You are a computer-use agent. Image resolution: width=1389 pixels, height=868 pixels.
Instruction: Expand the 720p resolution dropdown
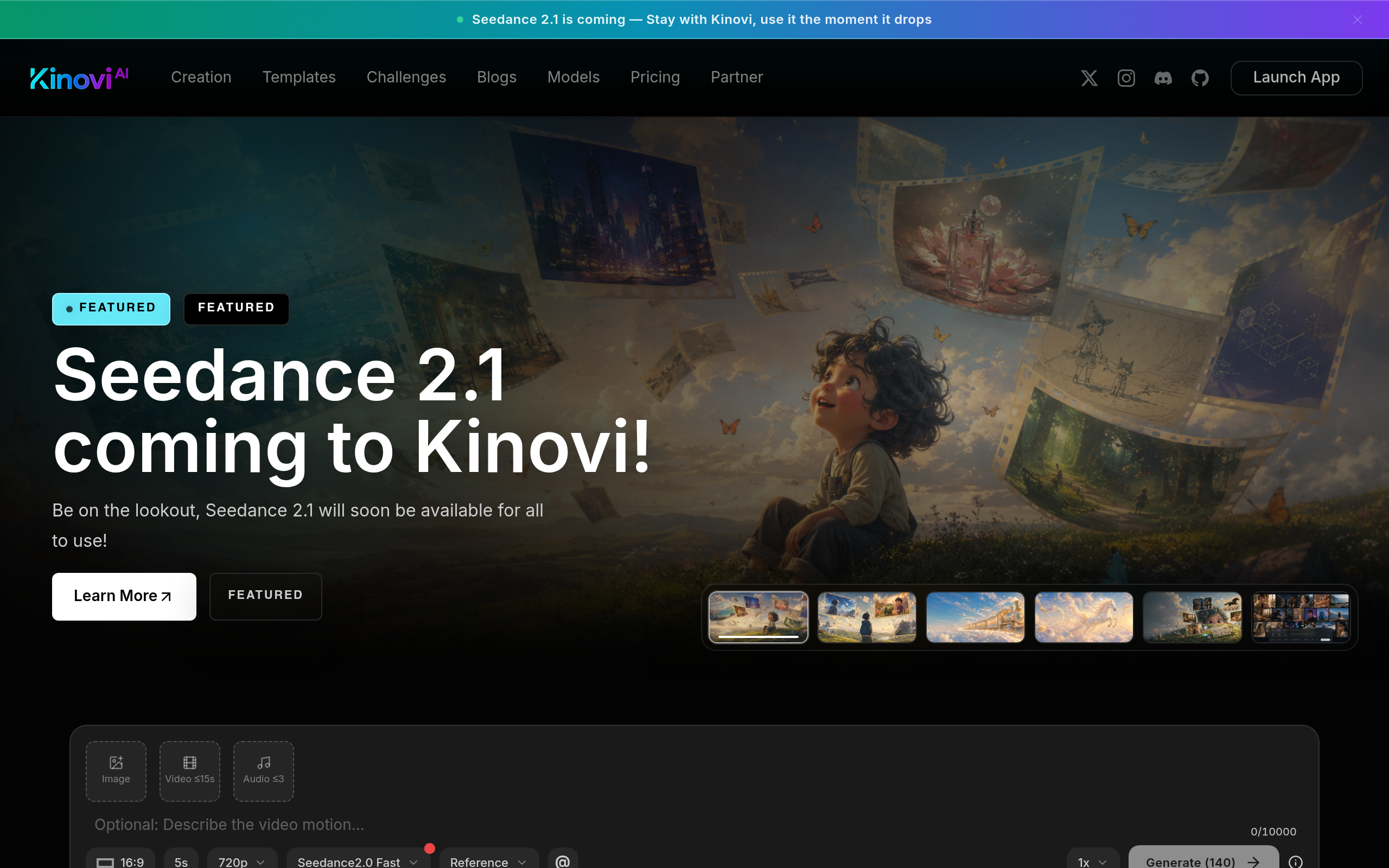(242, 861)
